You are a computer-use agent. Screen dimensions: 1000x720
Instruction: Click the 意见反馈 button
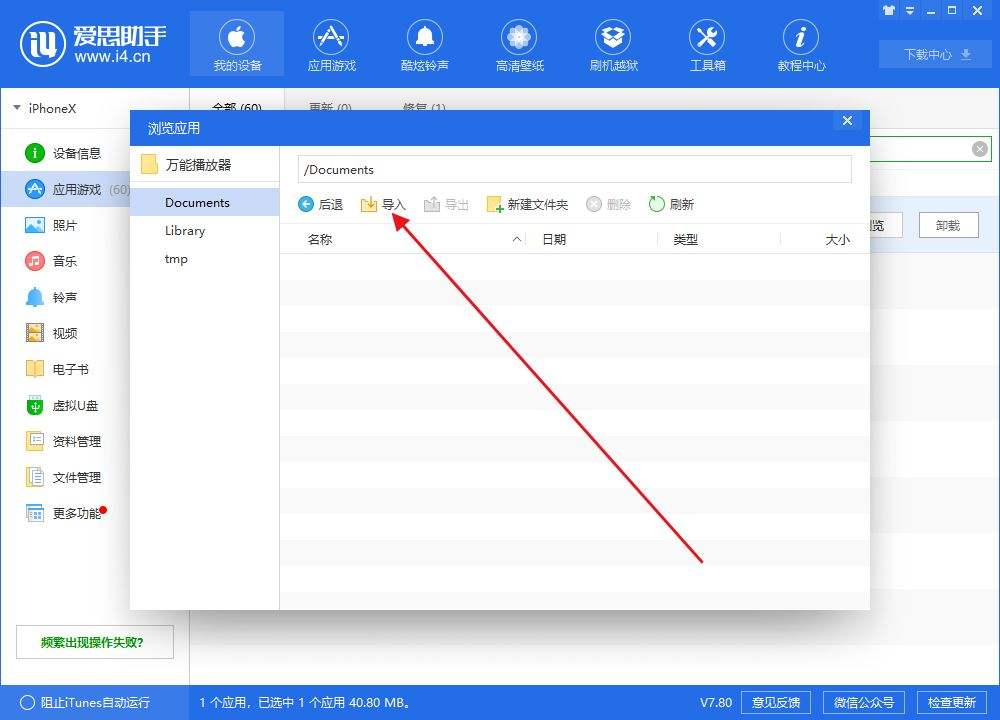click(x=776, y=702)
